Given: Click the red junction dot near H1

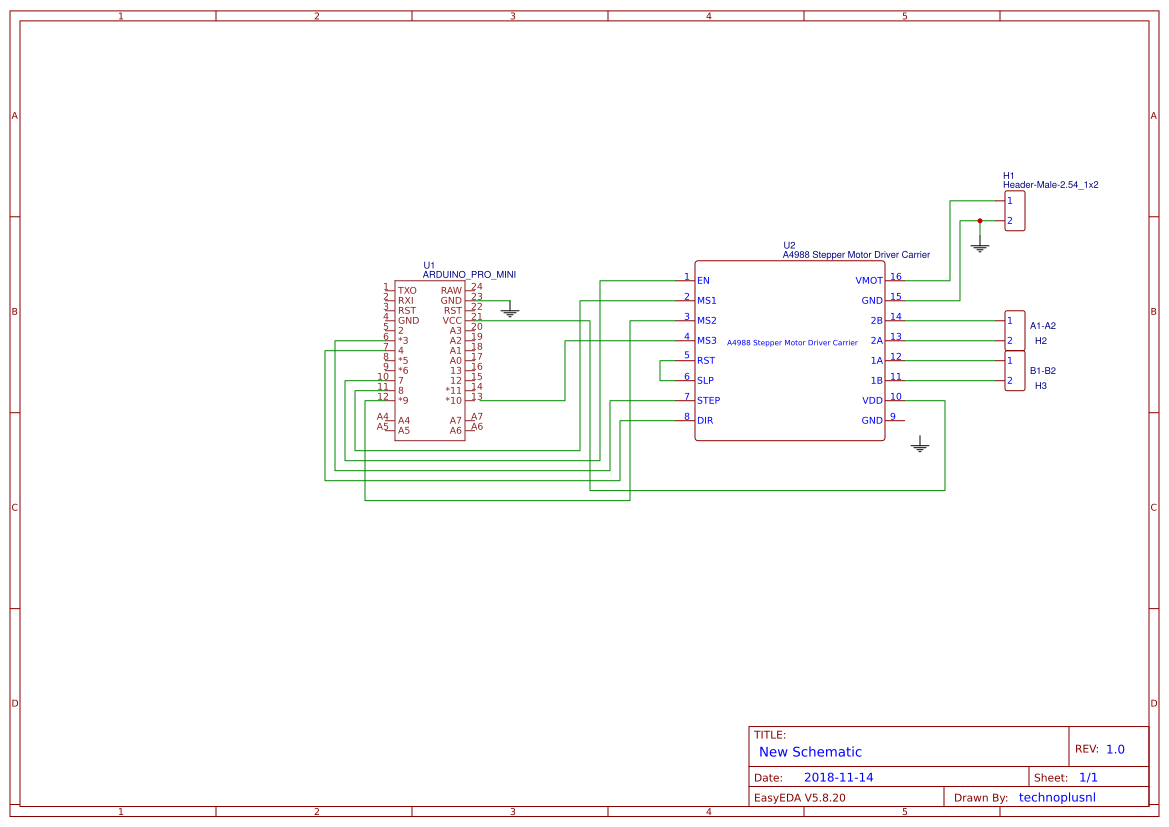Looking at the screenshot, I should coord(979,219).
